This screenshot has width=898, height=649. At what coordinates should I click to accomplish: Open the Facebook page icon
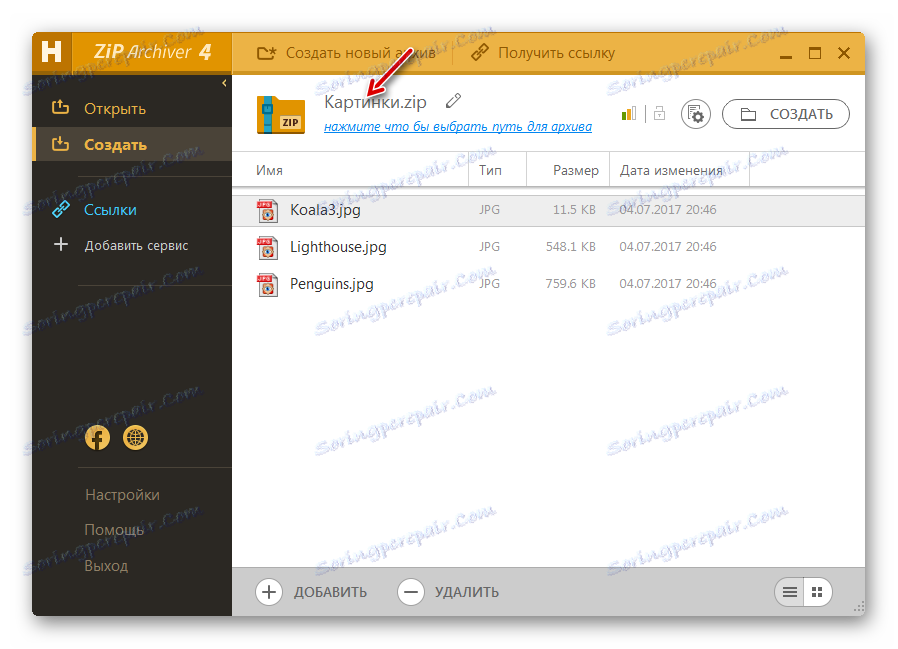[97, 438]
